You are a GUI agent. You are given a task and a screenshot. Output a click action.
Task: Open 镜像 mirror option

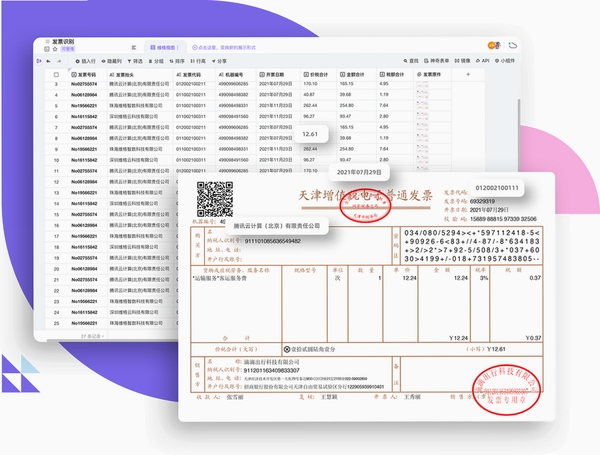(463, 60)
